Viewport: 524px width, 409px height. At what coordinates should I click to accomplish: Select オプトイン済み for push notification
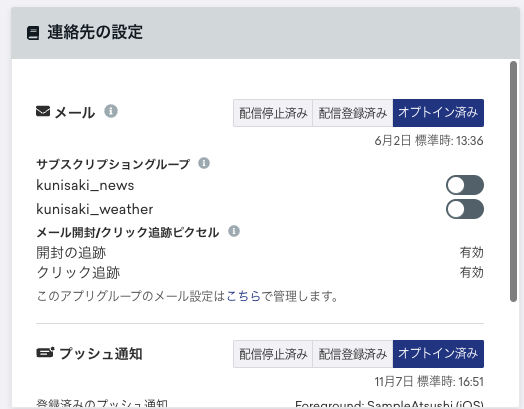click(438, 354)
